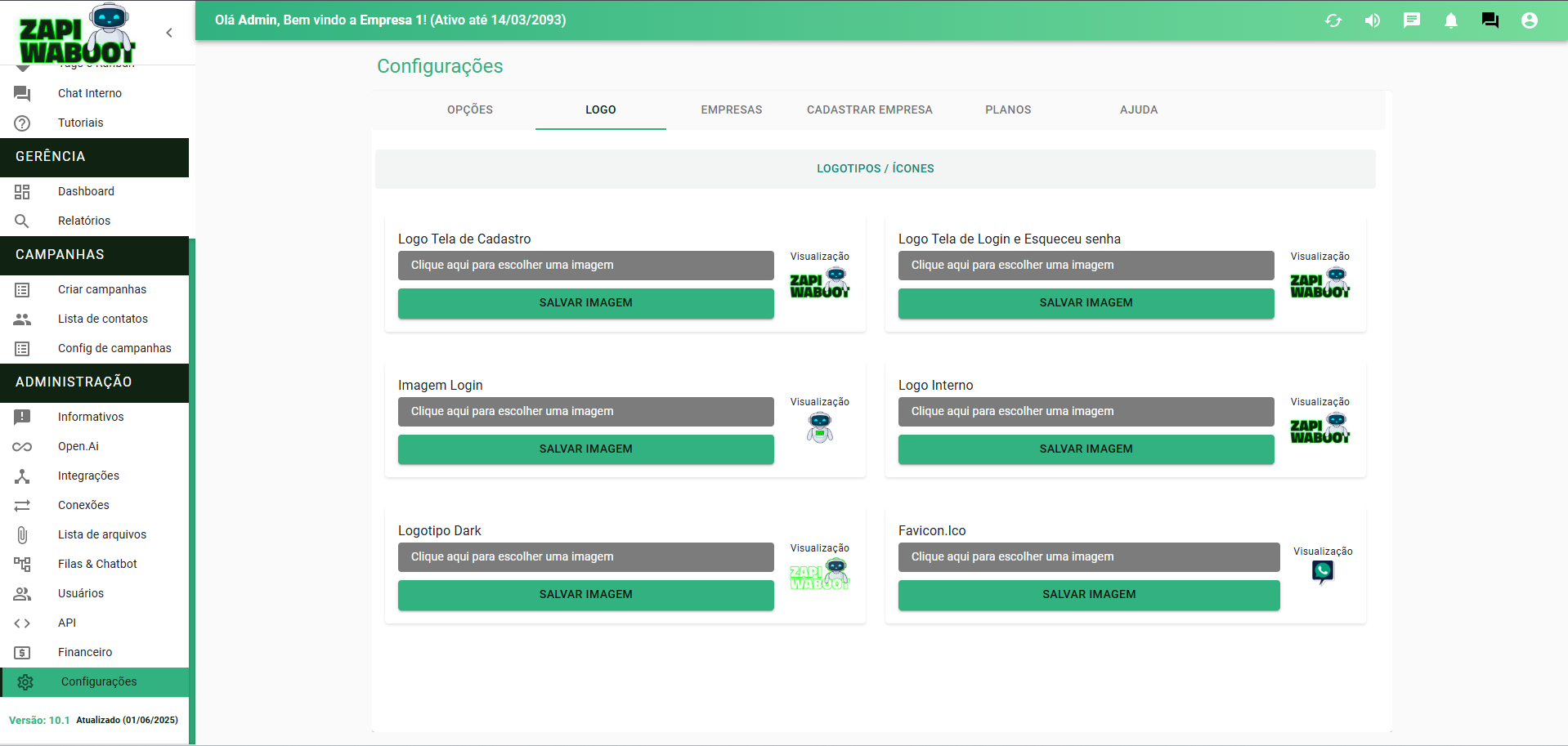This screenshot has height=746, width=1568.
Task: Click the Tutoriais question mark icon
Action: point(22,123)
